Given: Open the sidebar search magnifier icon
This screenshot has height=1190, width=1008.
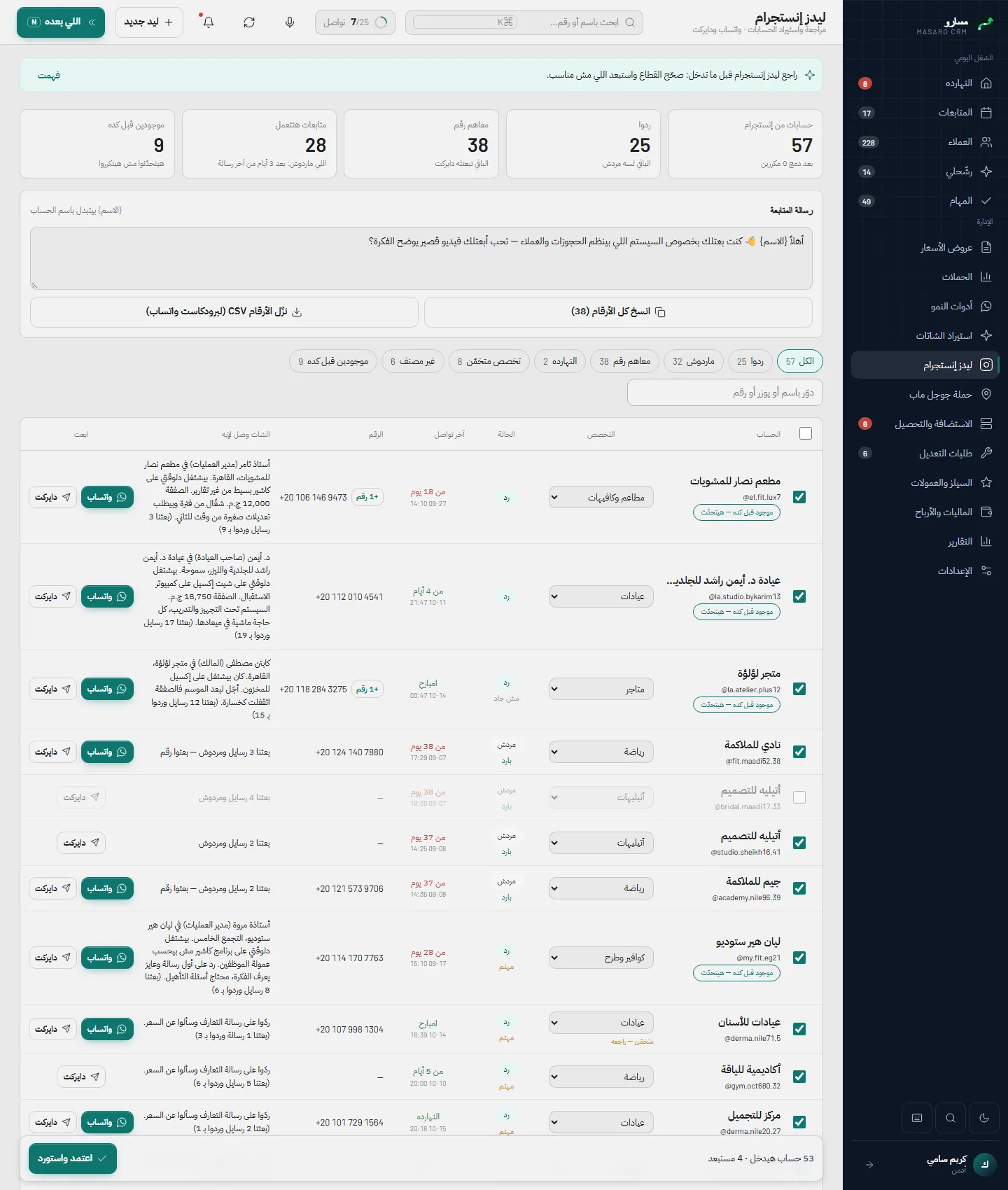Looking at the screenshot, I should point(951,1118).
